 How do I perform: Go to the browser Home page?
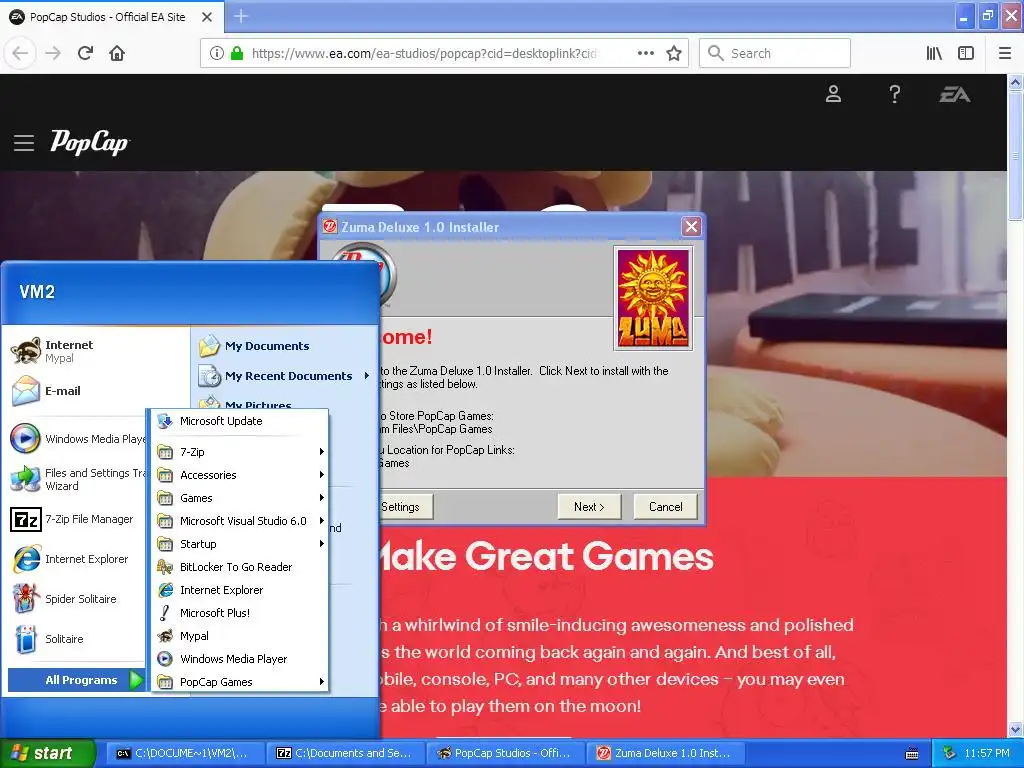click(x=117, y=54)
